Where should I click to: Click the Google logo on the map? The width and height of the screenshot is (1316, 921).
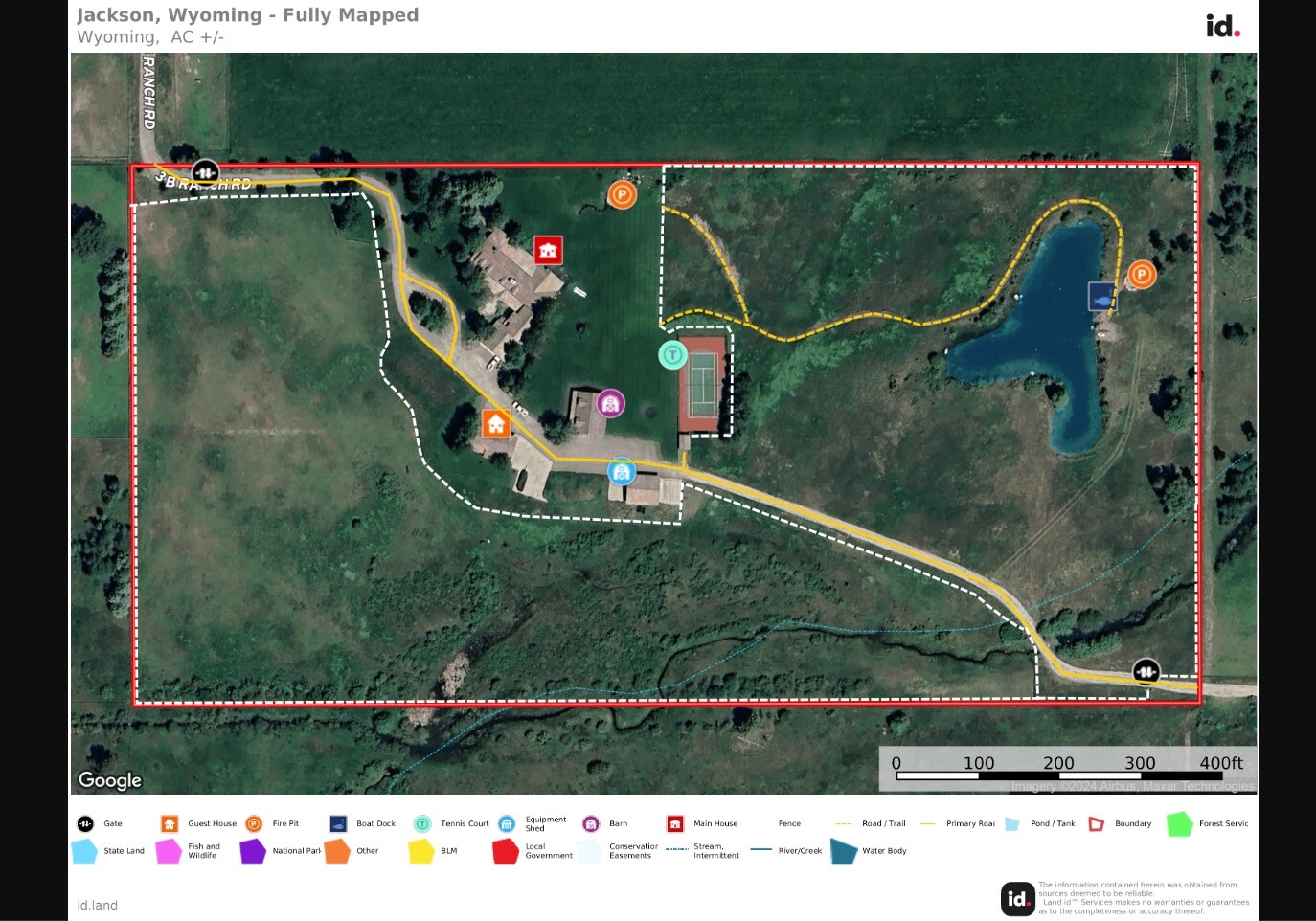(x=109, y=780)
